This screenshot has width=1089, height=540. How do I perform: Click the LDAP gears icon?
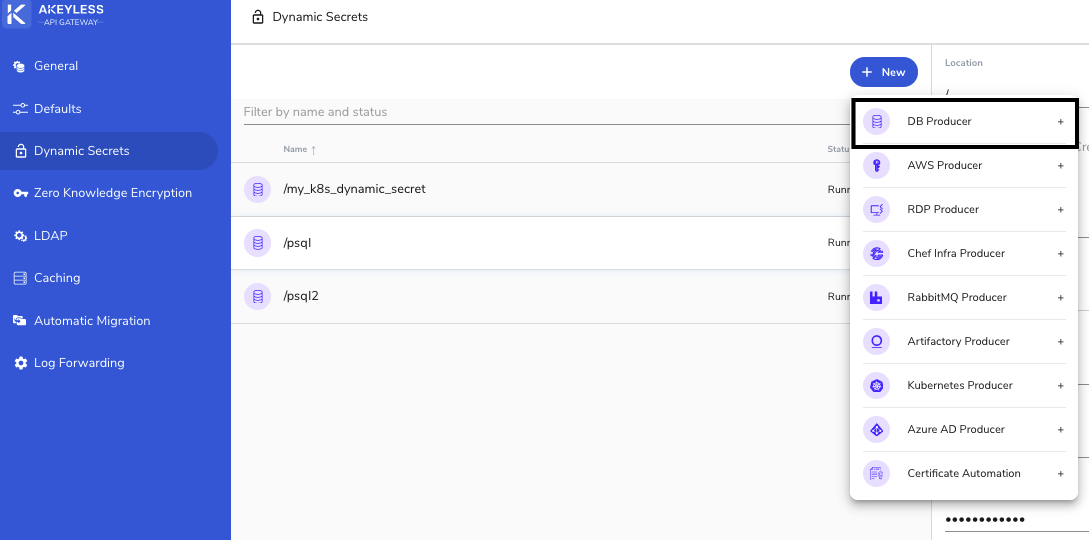pyautogui.click(x=21, y=236)
